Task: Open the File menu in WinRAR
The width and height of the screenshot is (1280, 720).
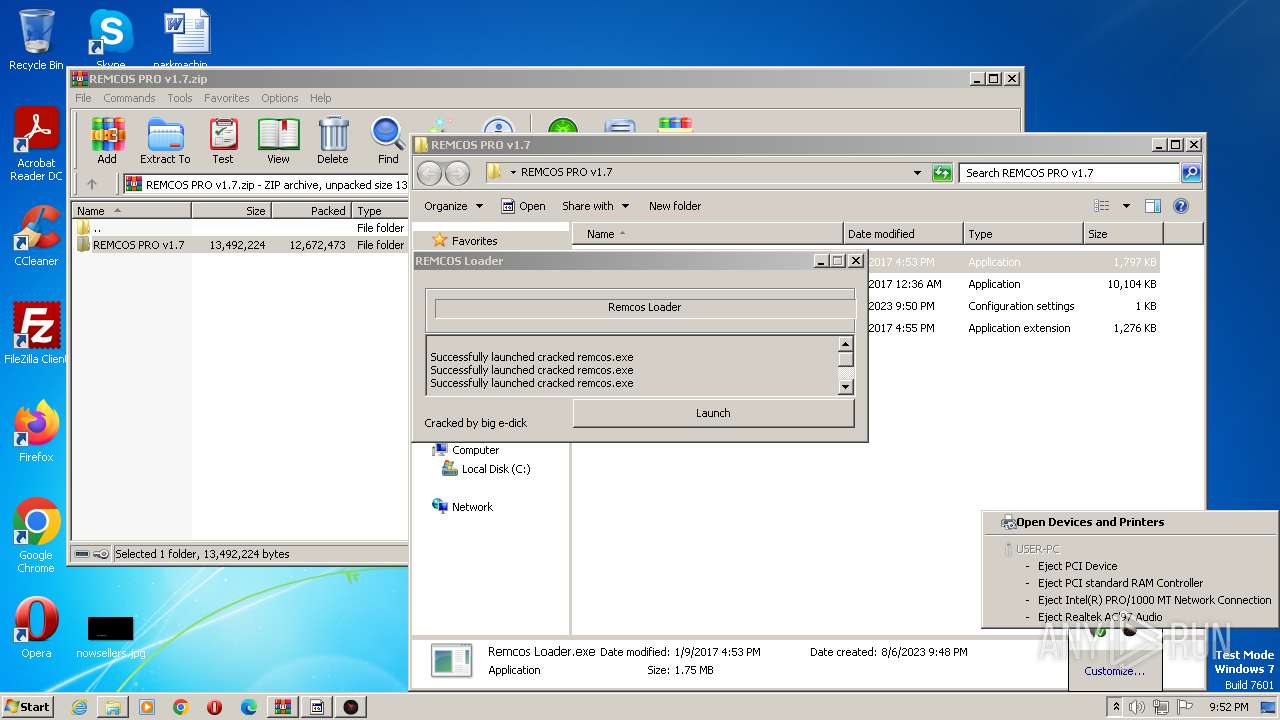Action: pyautogui.click(x=83, y=98)
